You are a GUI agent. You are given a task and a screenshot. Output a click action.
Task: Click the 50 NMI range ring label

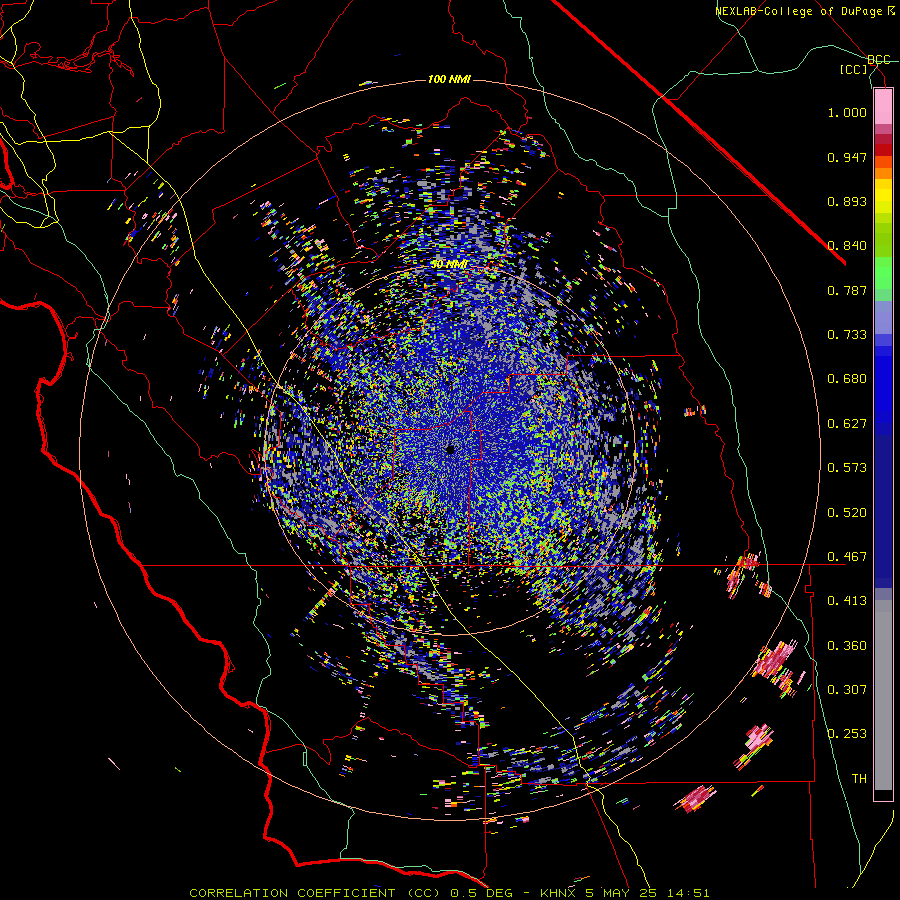(x=449, y=264)
